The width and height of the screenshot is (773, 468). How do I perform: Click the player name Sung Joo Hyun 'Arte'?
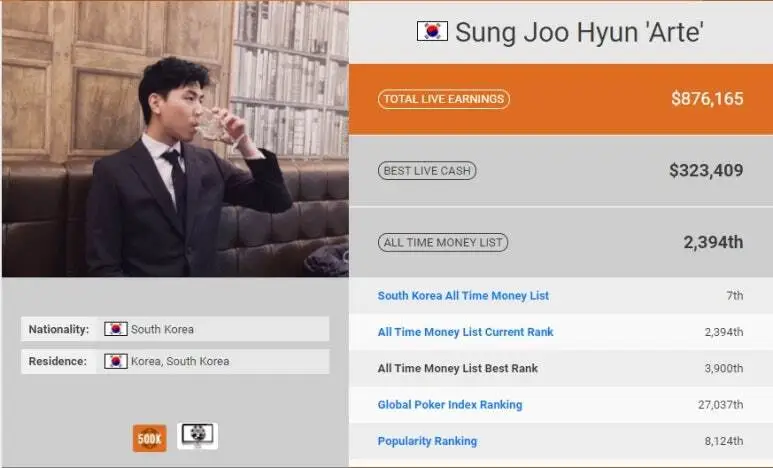tap(579, 32)
